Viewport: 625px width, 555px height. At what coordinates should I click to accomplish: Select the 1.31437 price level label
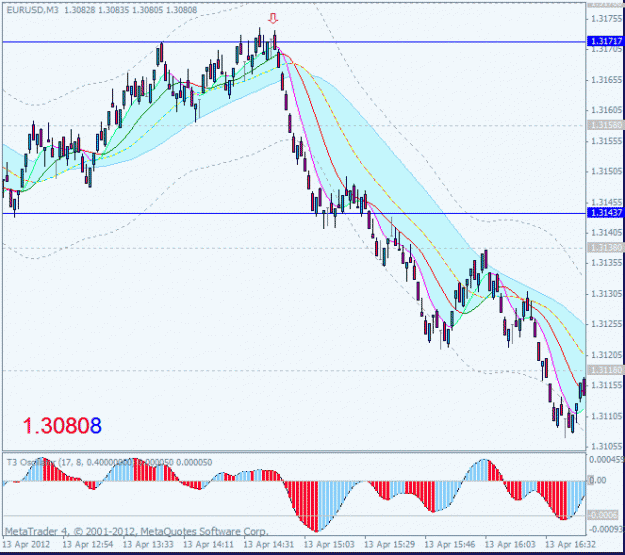pyautogui.click(x=606, y=213)
